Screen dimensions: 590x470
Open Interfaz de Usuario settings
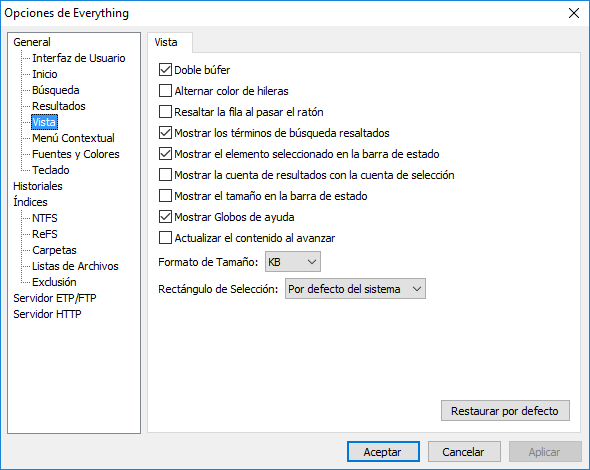(x=79, y=58)
